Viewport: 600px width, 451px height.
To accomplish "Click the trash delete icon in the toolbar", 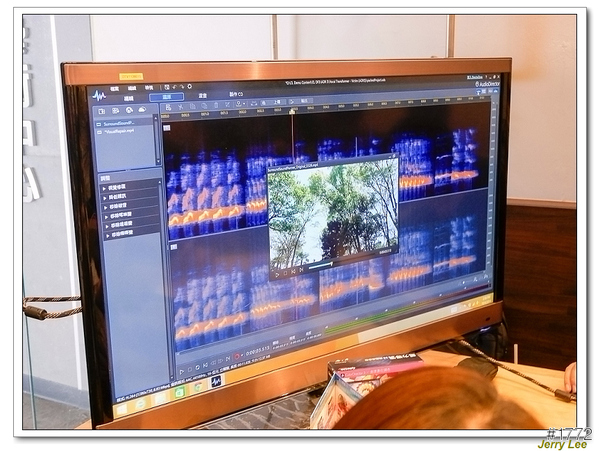I will (x=216, y=105).
